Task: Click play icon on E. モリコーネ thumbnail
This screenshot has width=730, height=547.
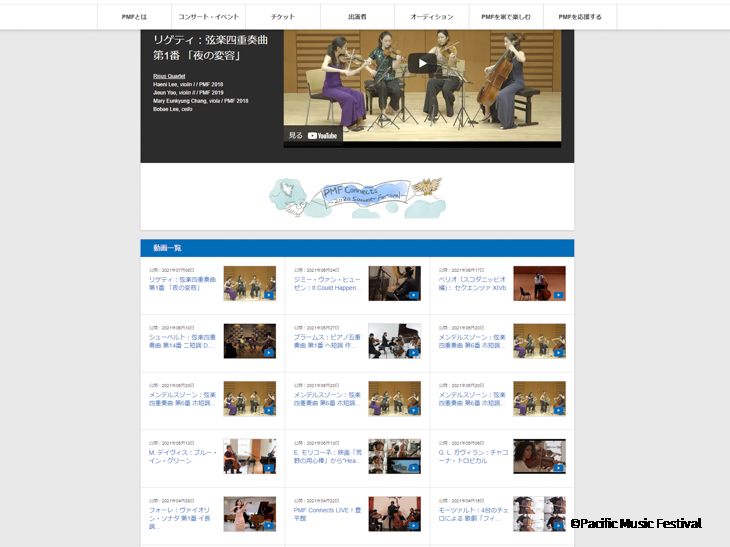Action: [x=414, y=467]
